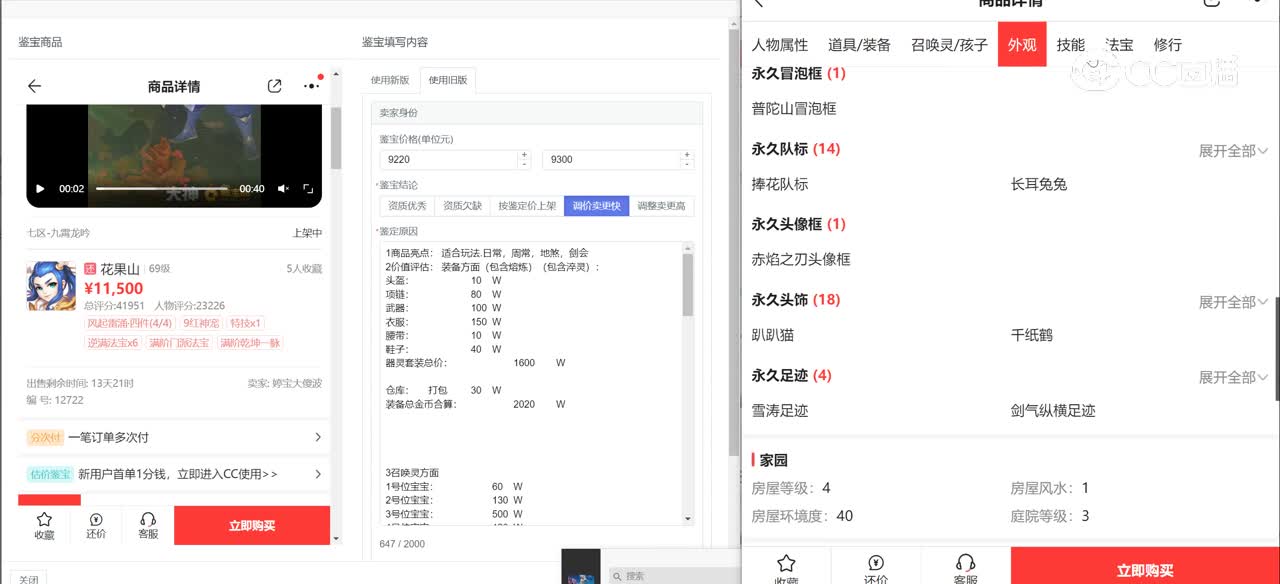Open 客服 customer service in left panel
This screenshot has width=1280, height=584.
[148, 525]
